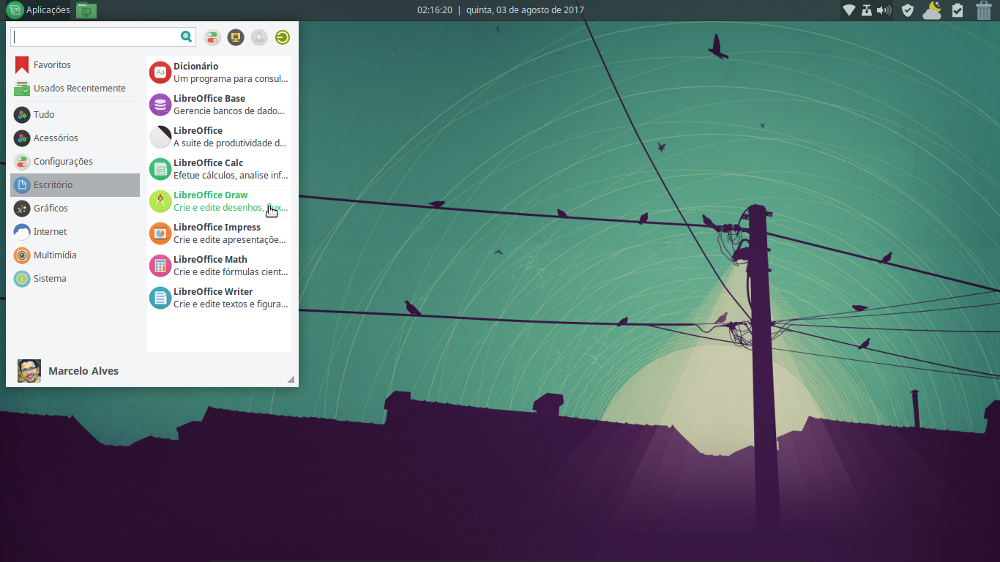Open the Dicionário application
Image resolution: width=1000 pixels, height=562 pixels.
219,72
